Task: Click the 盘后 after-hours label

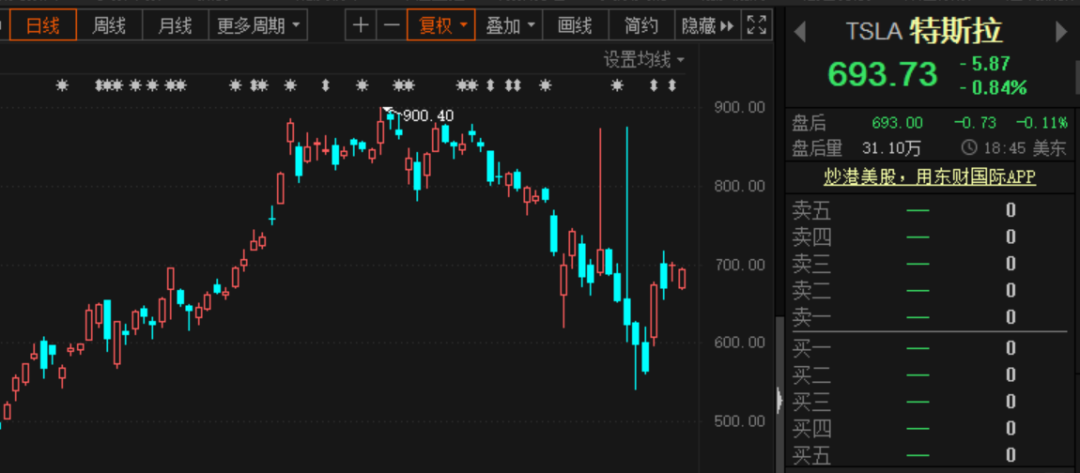Action: 809,123
